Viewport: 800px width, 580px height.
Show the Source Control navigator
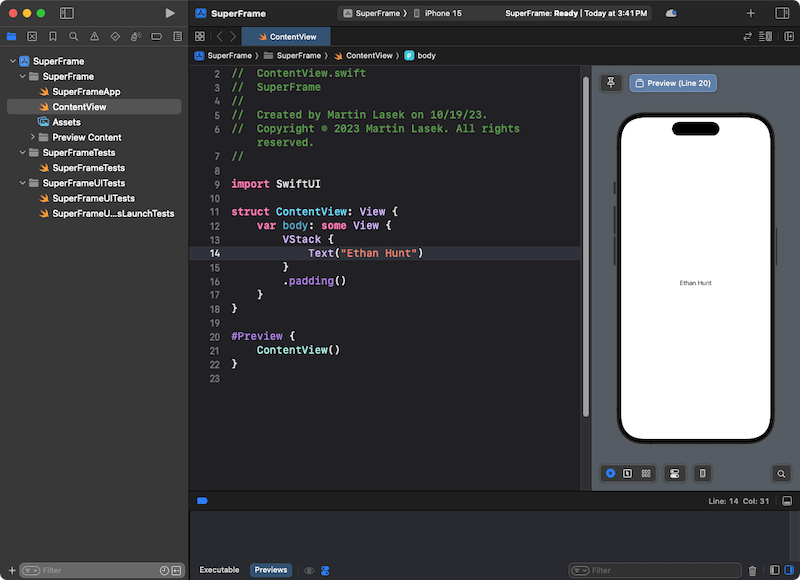[x=32, y=36]
